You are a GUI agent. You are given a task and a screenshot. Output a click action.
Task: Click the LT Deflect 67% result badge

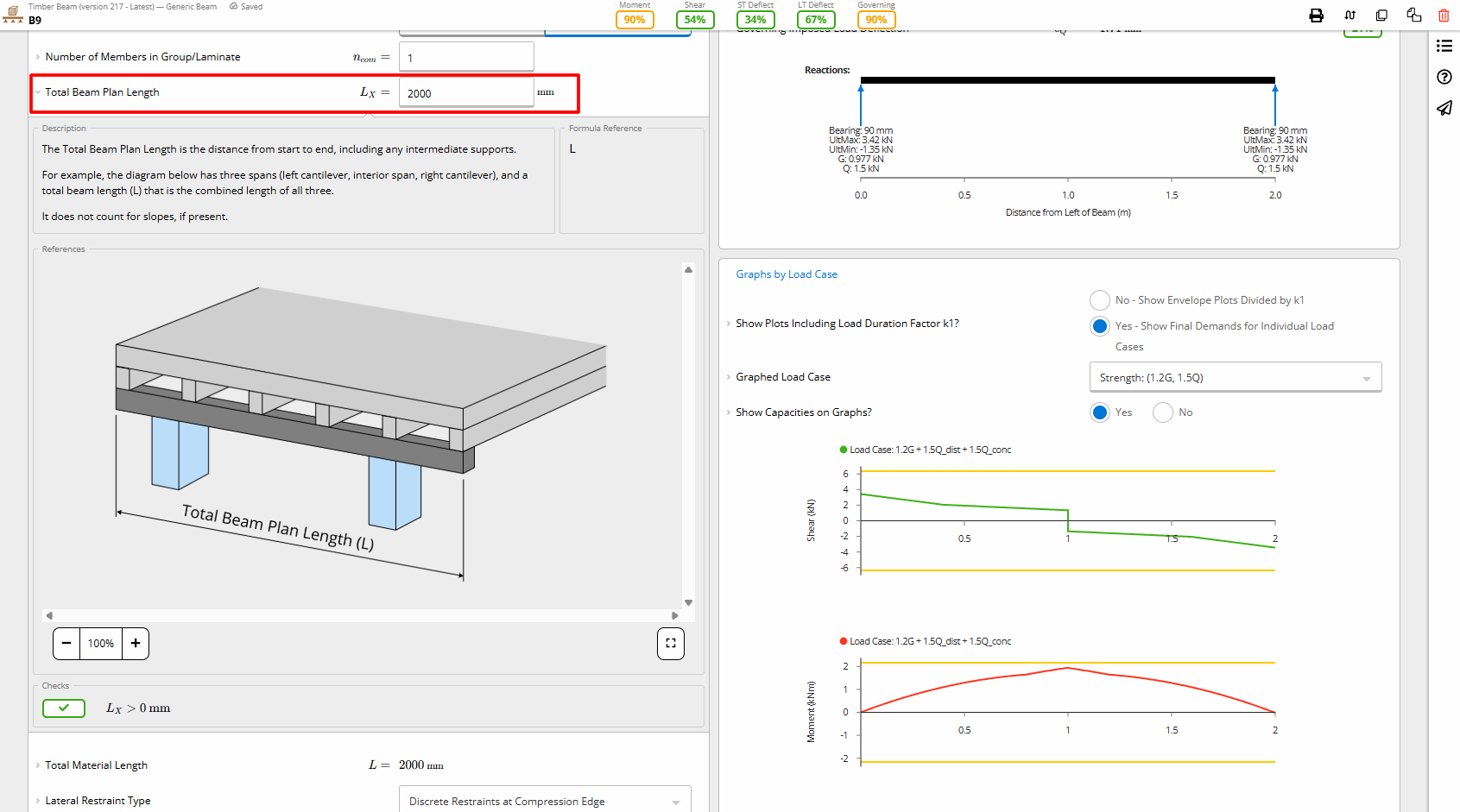[x=816, y=20]
